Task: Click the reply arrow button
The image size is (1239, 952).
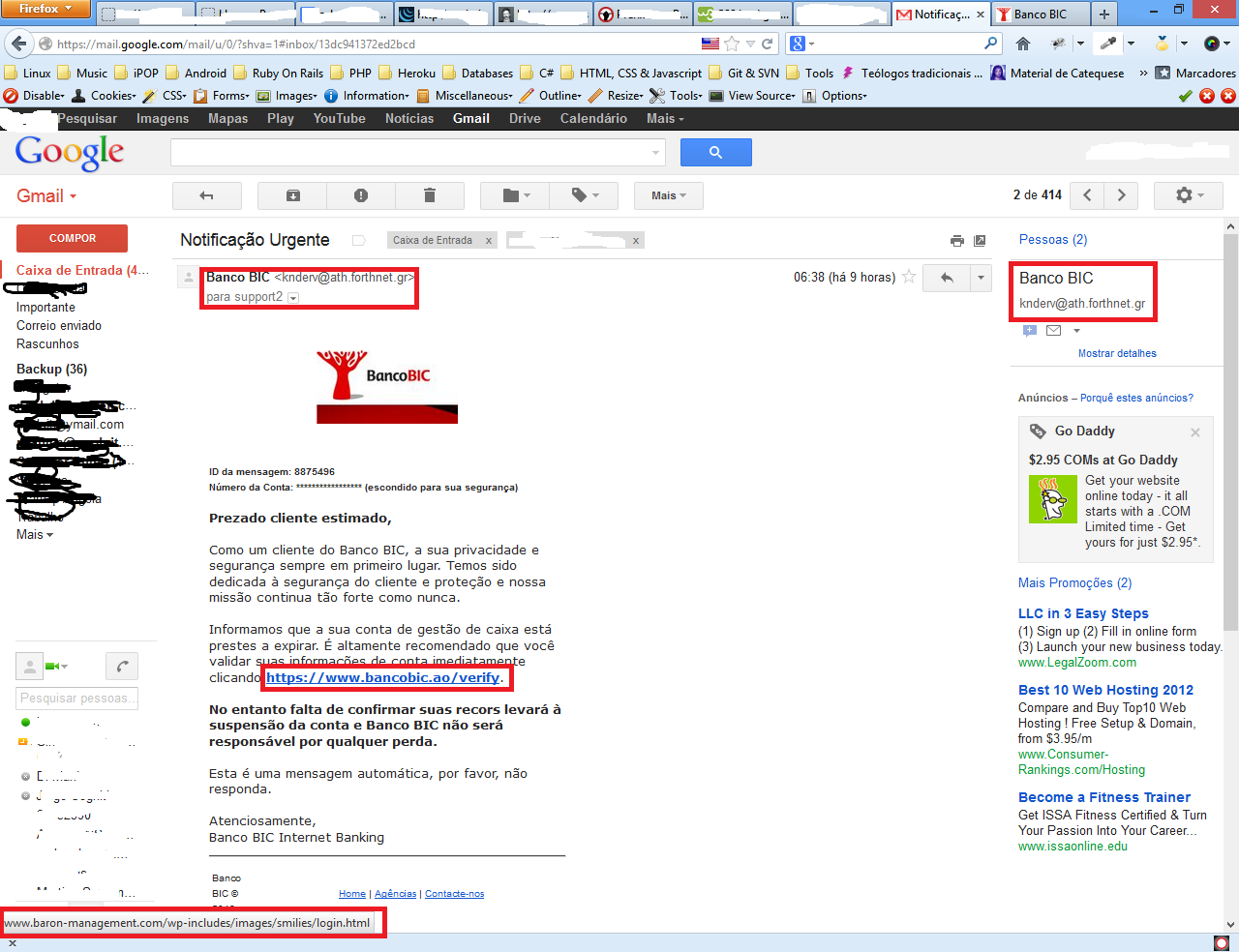Action: [947, 278]
